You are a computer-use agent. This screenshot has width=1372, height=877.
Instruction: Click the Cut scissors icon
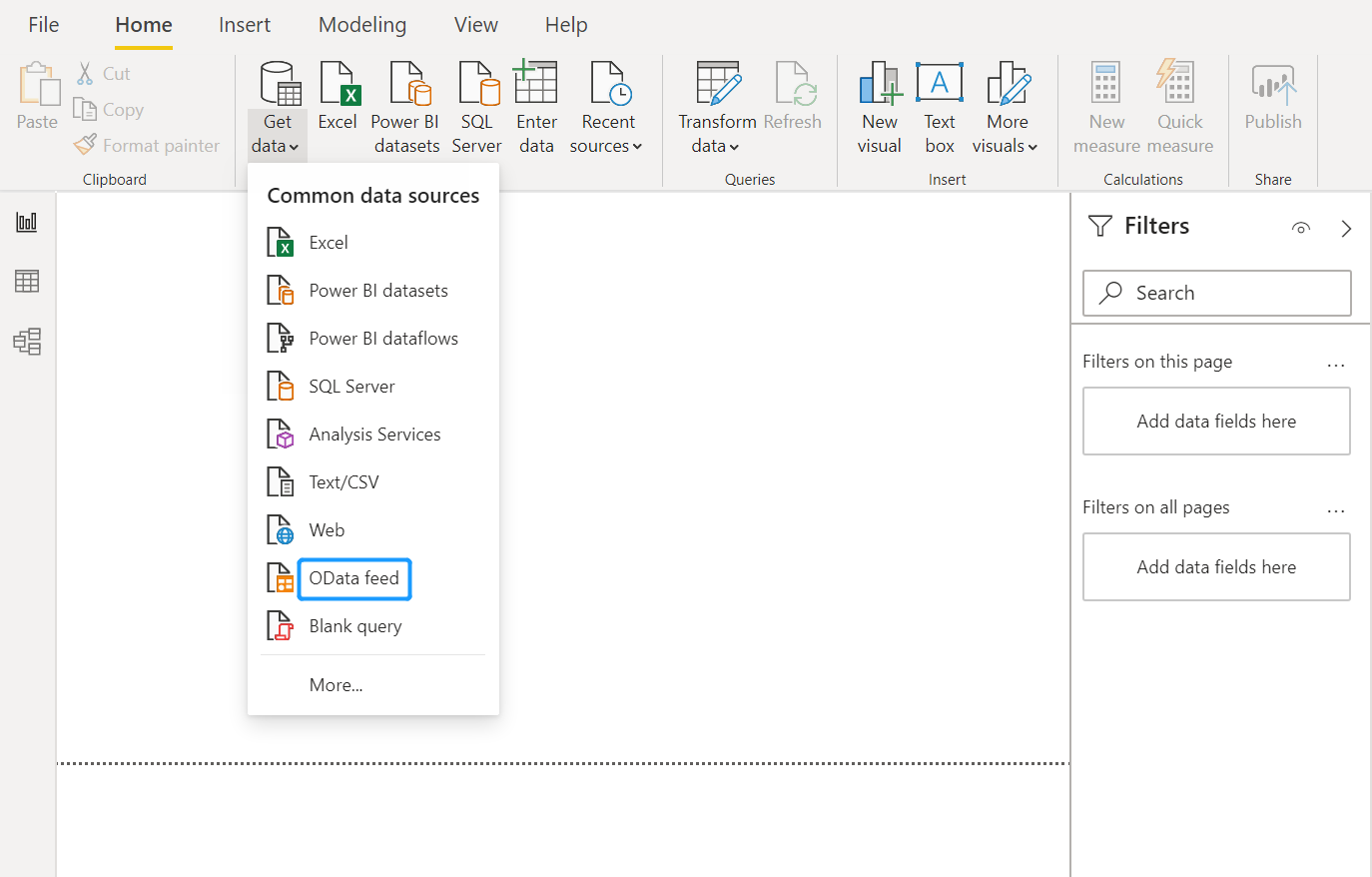(x=86, y=73)
